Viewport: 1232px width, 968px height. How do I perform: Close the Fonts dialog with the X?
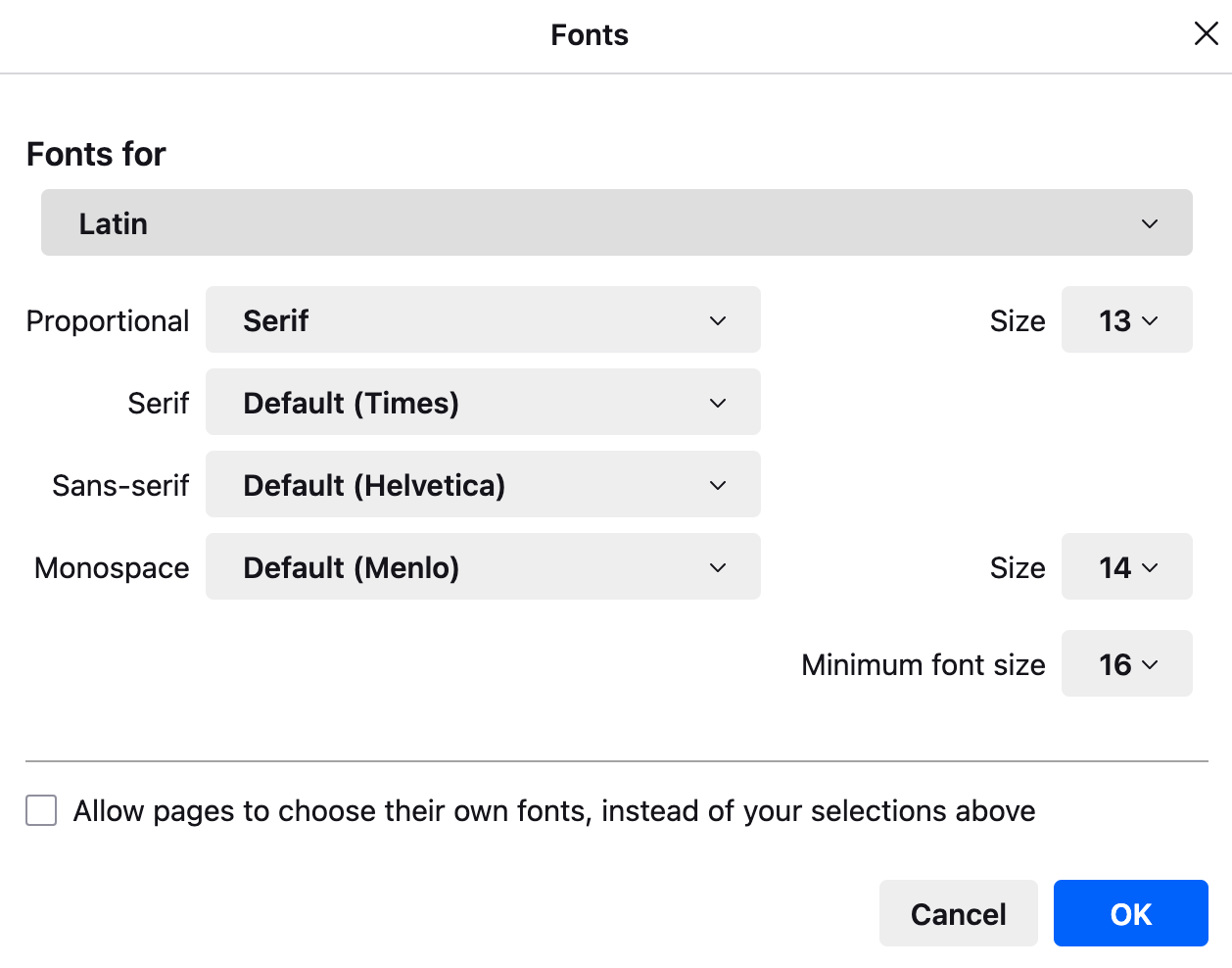[1206, 34]
